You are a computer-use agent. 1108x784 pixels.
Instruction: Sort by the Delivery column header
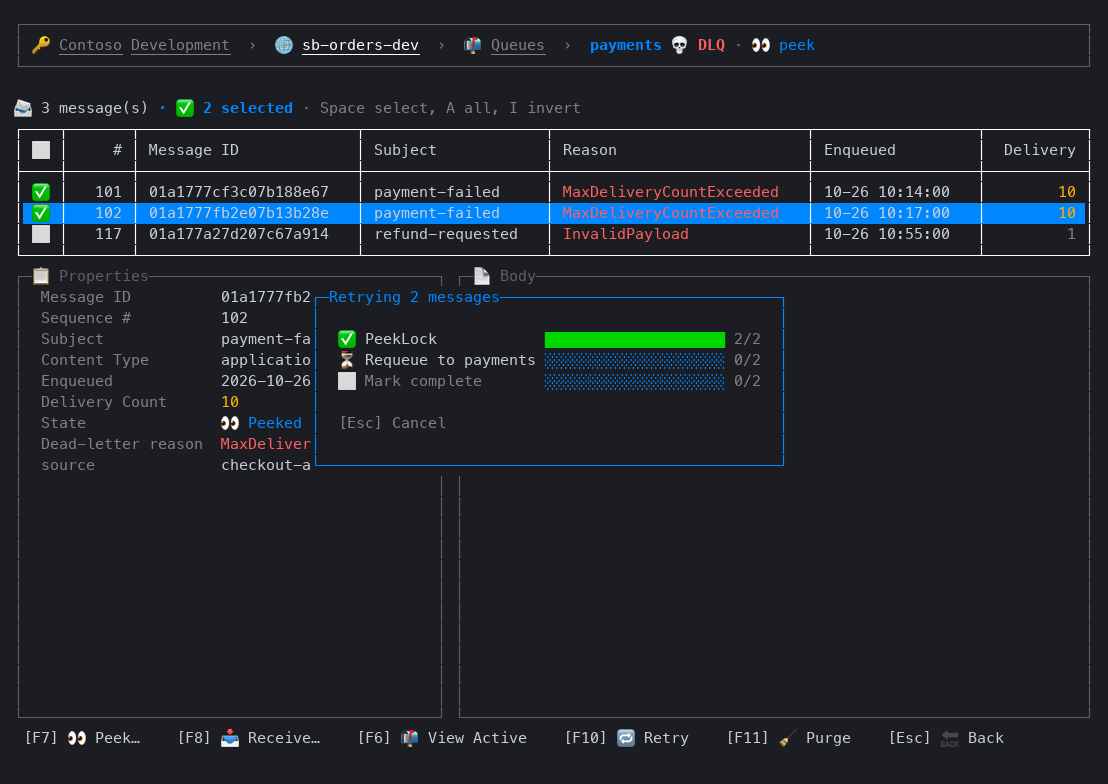[1039, 150]
